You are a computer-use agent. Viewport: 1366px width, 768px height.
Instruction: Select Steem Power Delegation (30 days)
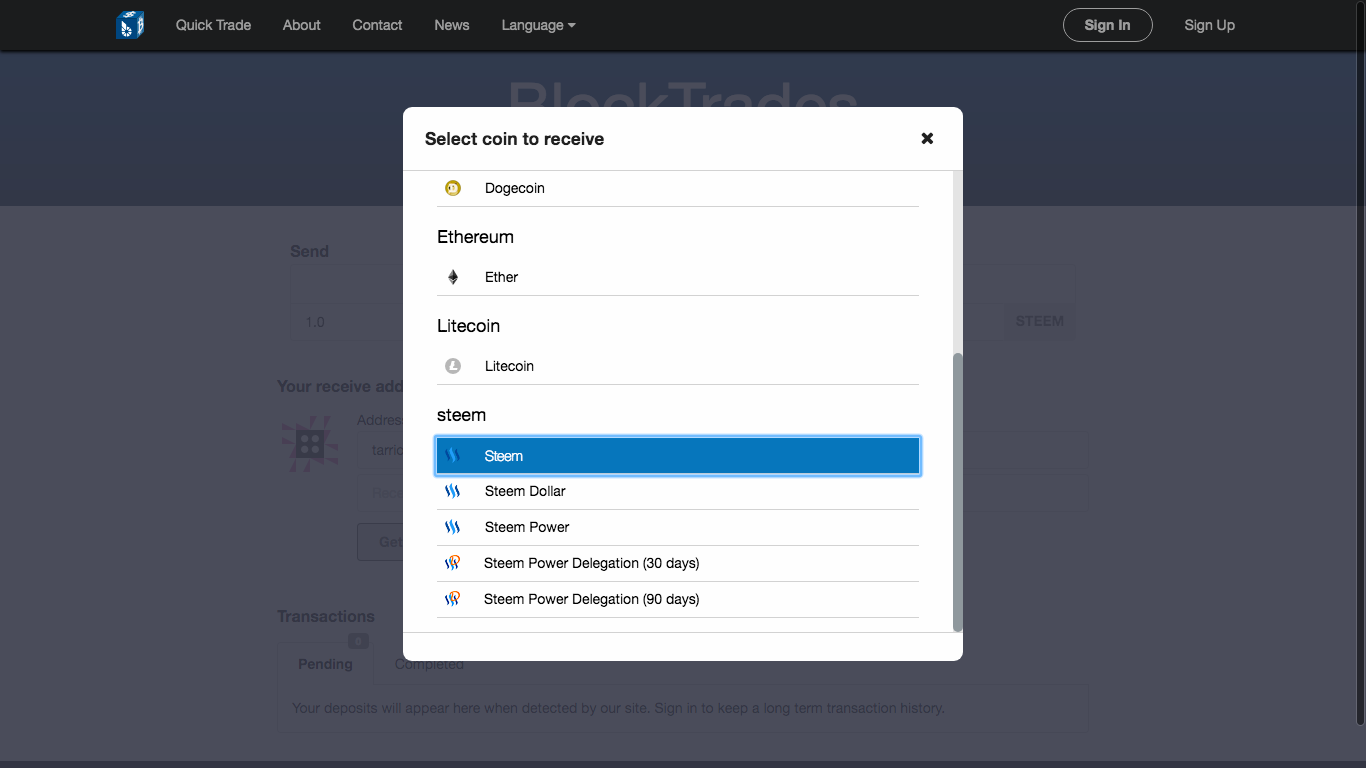coord(678,563)
